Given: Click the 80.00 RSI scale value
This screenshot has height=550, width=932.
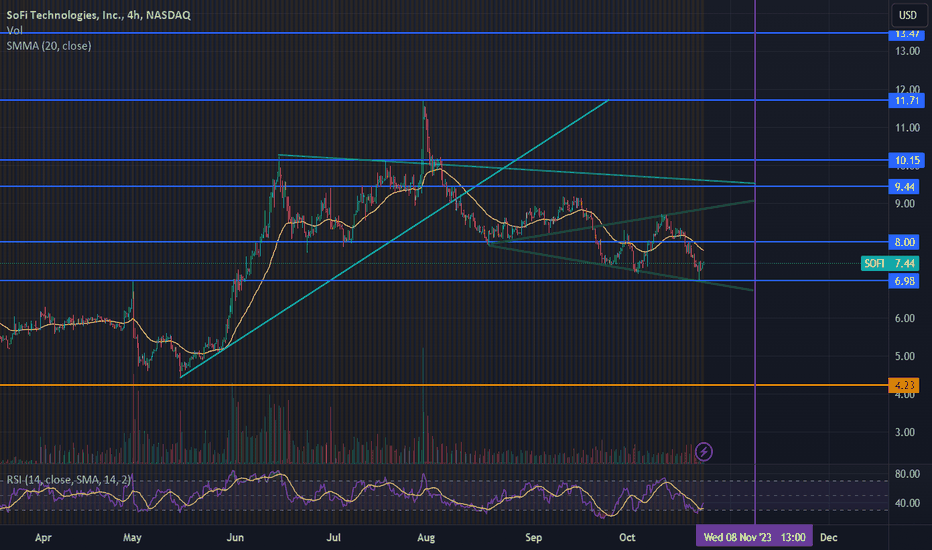Looking at the screenshot, I should 907,474.
